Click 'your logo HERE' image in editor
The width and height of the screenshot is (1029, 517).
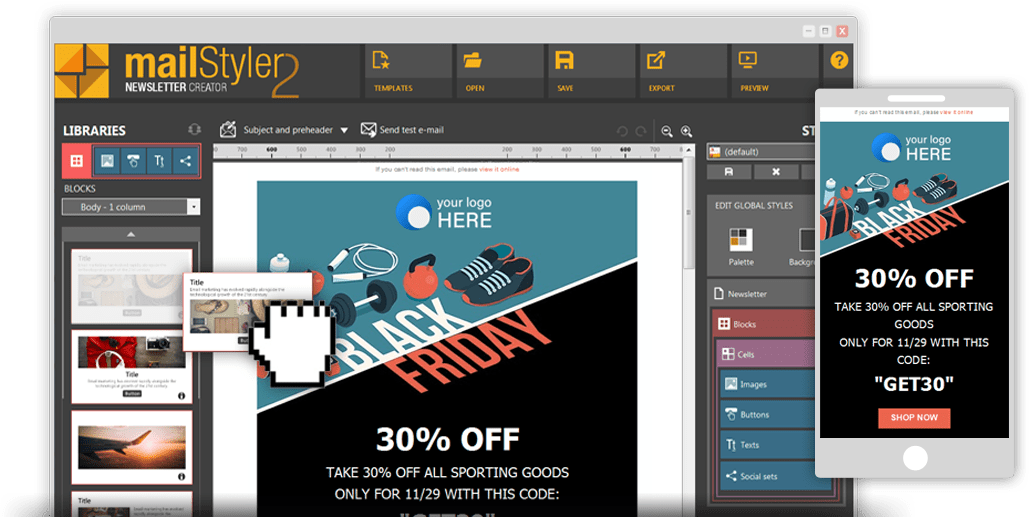(444, 212)
